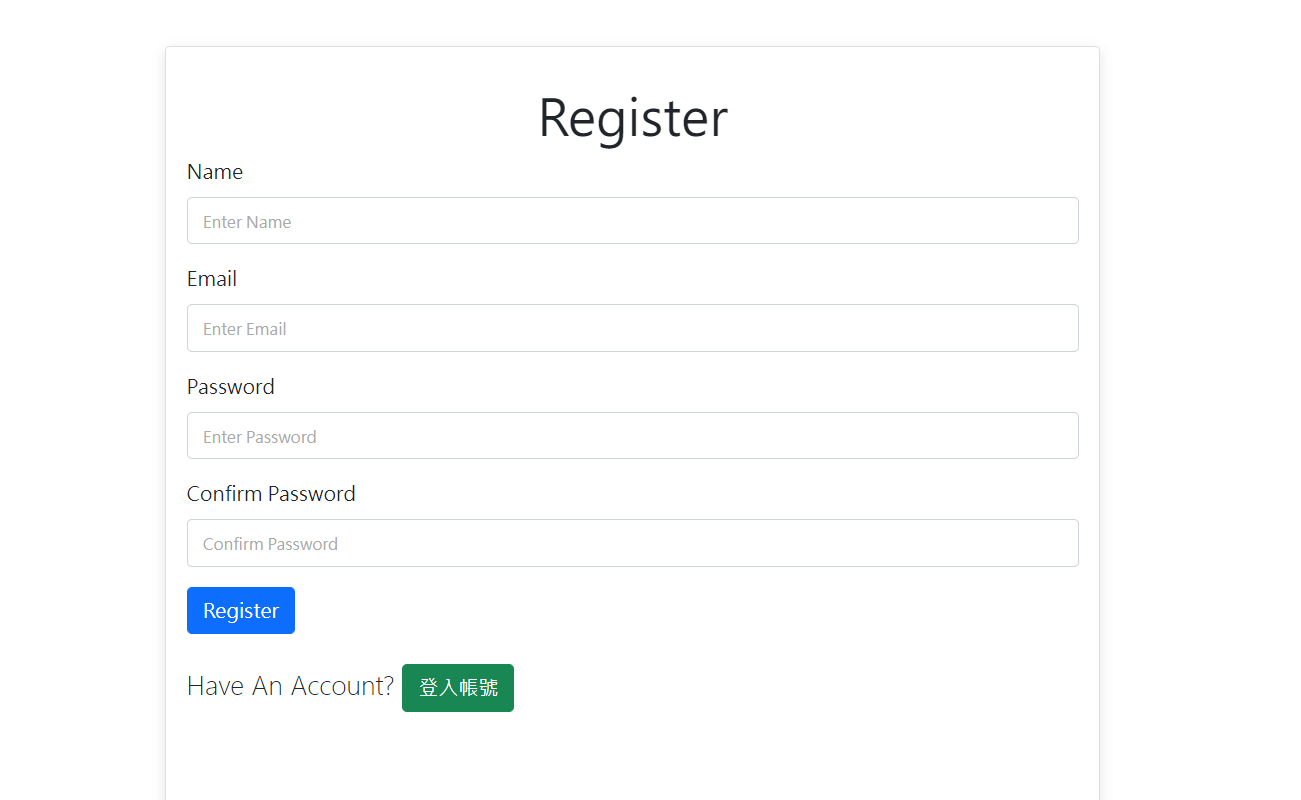Image resolution: width=1301 pixels, height=800 pixels.
Task: Click the Have An Account text
Action: pyautogui.click(x=290, y=686)
